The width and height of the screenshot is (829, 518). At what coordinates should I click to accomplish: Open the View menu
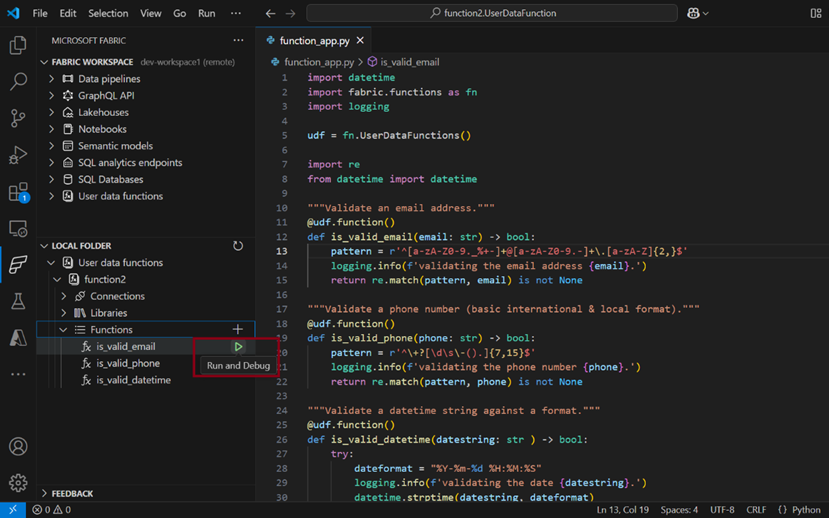click(151, 13)
